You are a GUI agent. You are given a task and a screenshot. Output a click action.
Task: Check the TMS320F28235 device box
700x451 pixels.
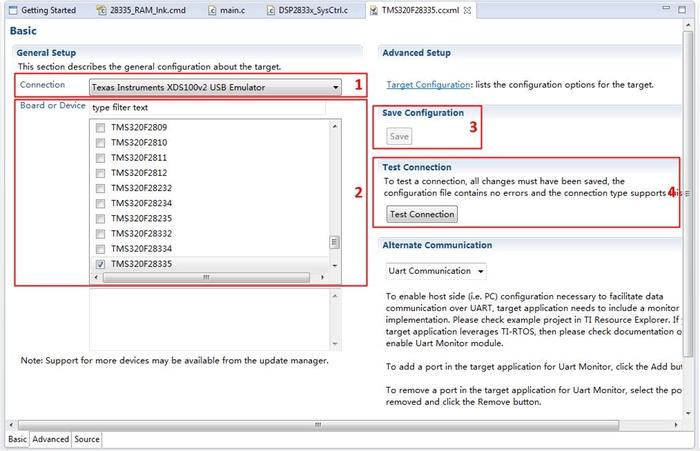100,219
